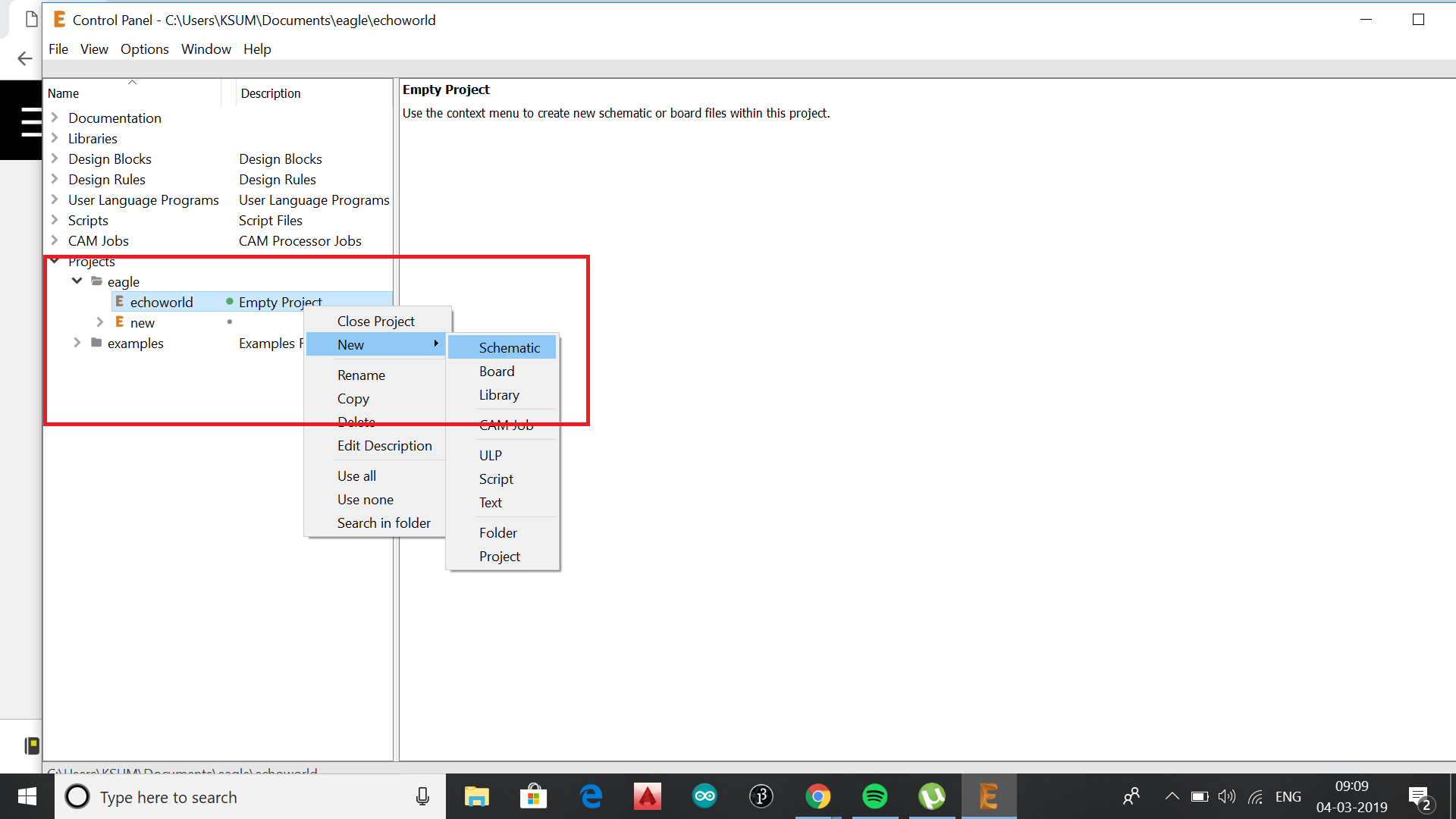This screenshot has width=1456, height=819.
Task: Choose Board in the New submenu
Action: coord(497,372)
